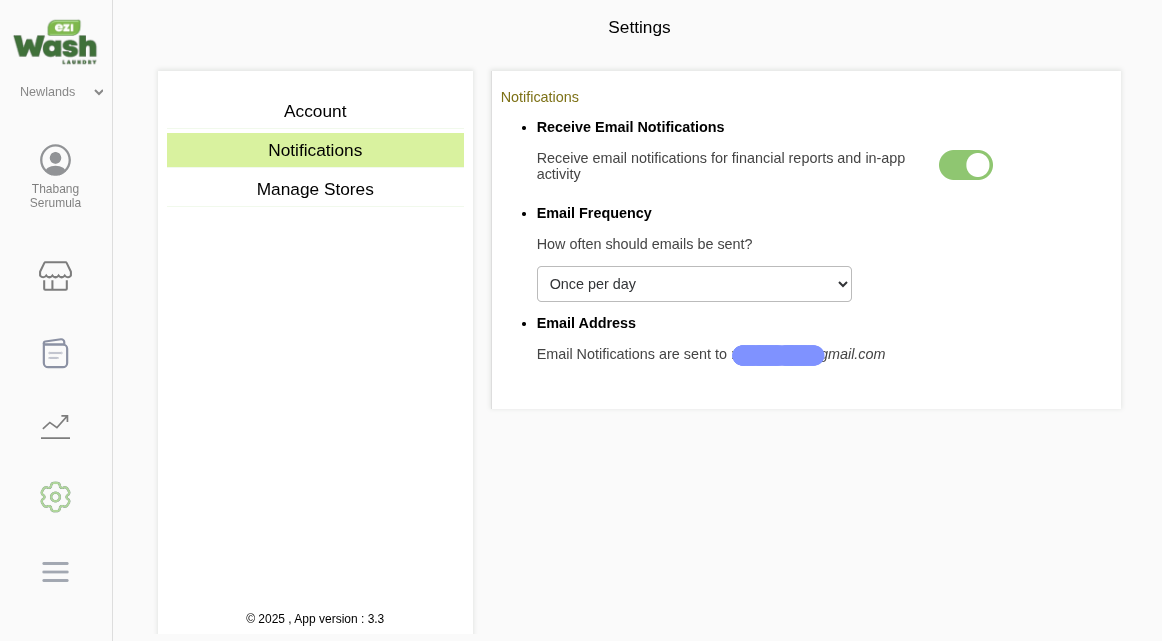Open the trend chart reports icon

[56, 426]
